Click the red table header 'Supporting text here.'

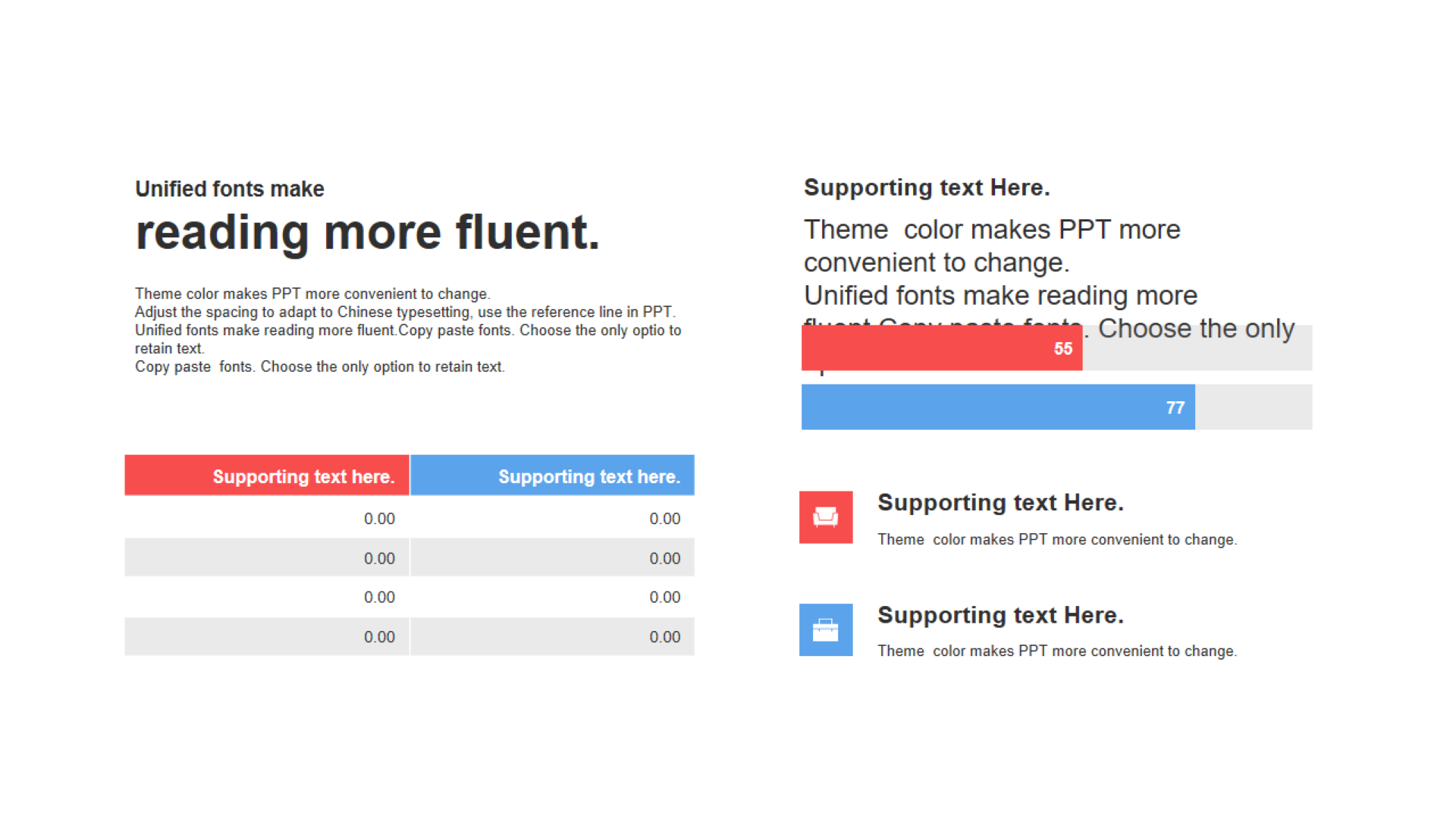coord(267,475)
